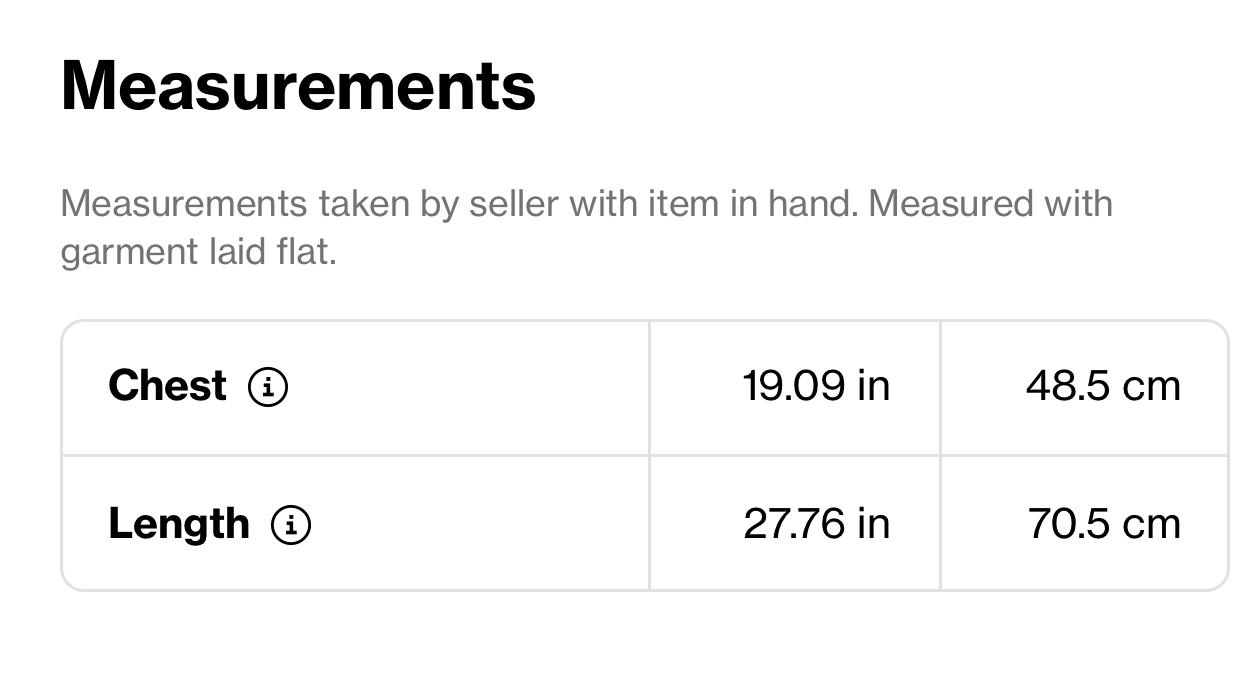
Task: Click the 70.5 cm length value
Action: pos(1104,524)
